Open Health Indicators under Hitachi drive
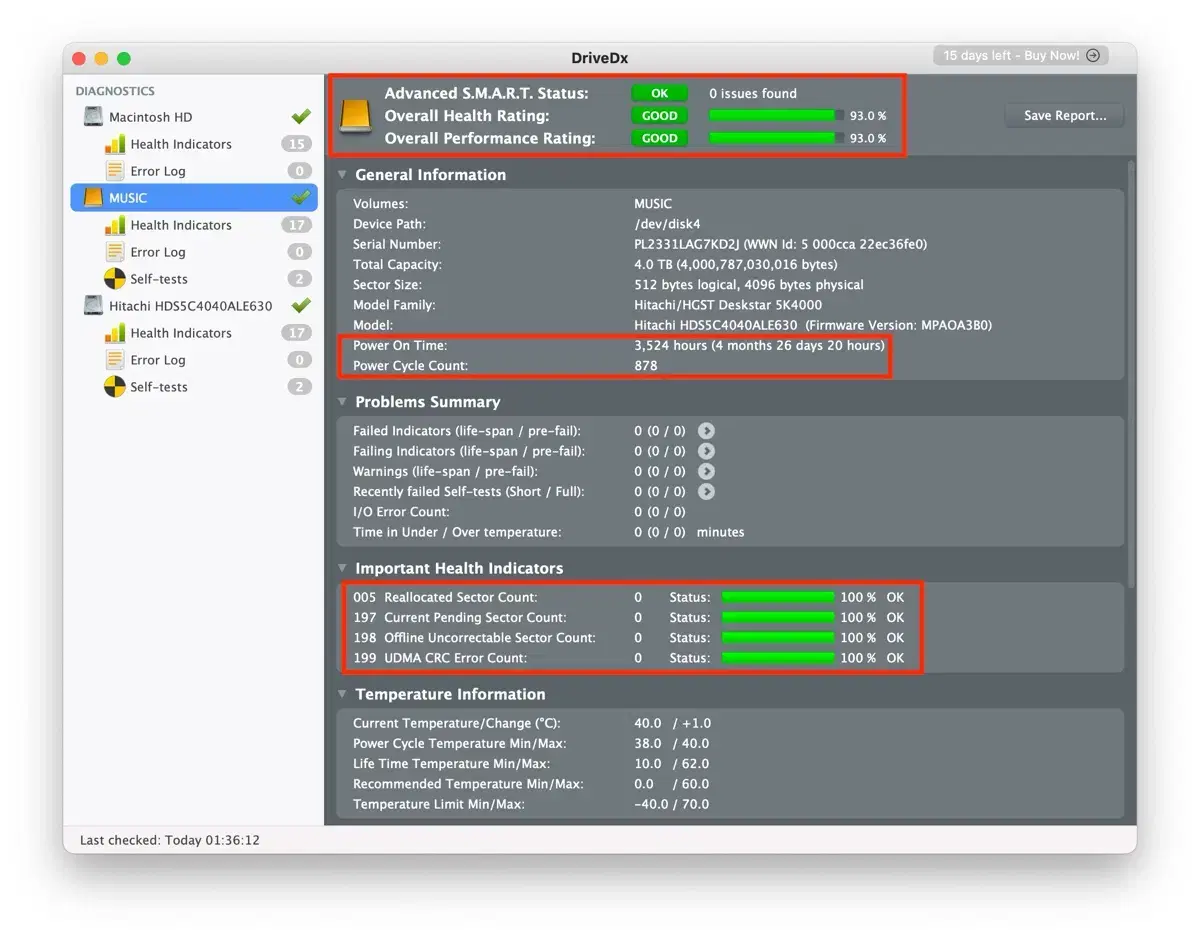Viewport: 1200px width, 937px height. 180,333
